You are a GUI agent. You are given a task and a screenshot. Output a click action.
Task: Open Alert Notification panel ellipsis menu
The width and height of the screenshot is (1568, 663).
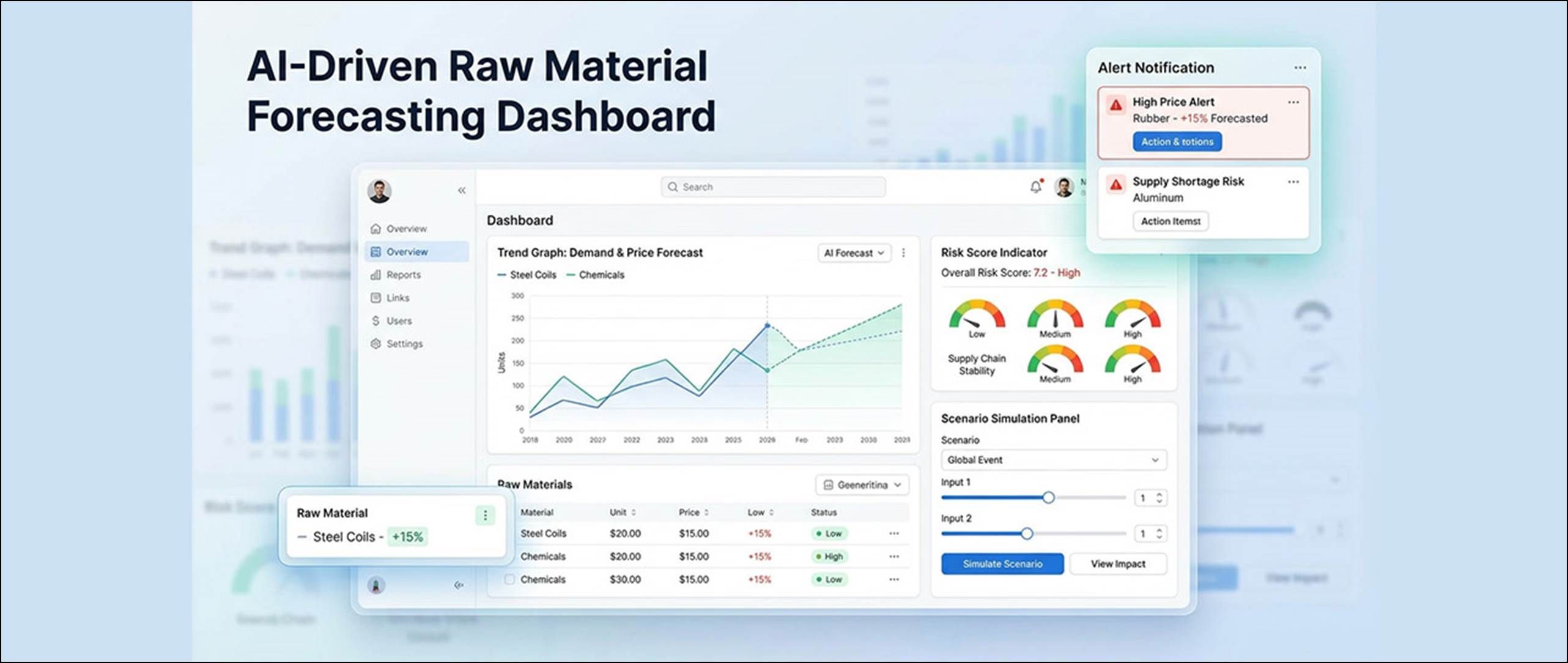tap(1300, 68)
